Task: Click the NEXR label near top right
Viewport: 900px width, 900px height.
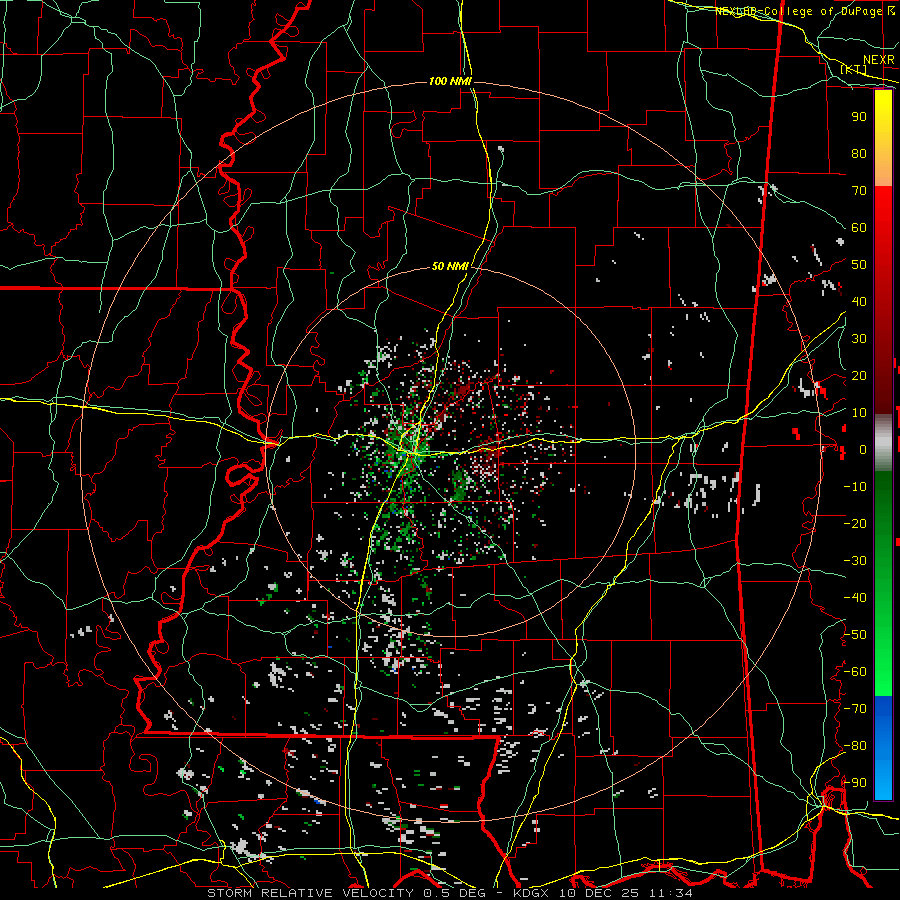Action: pos(879,60)
